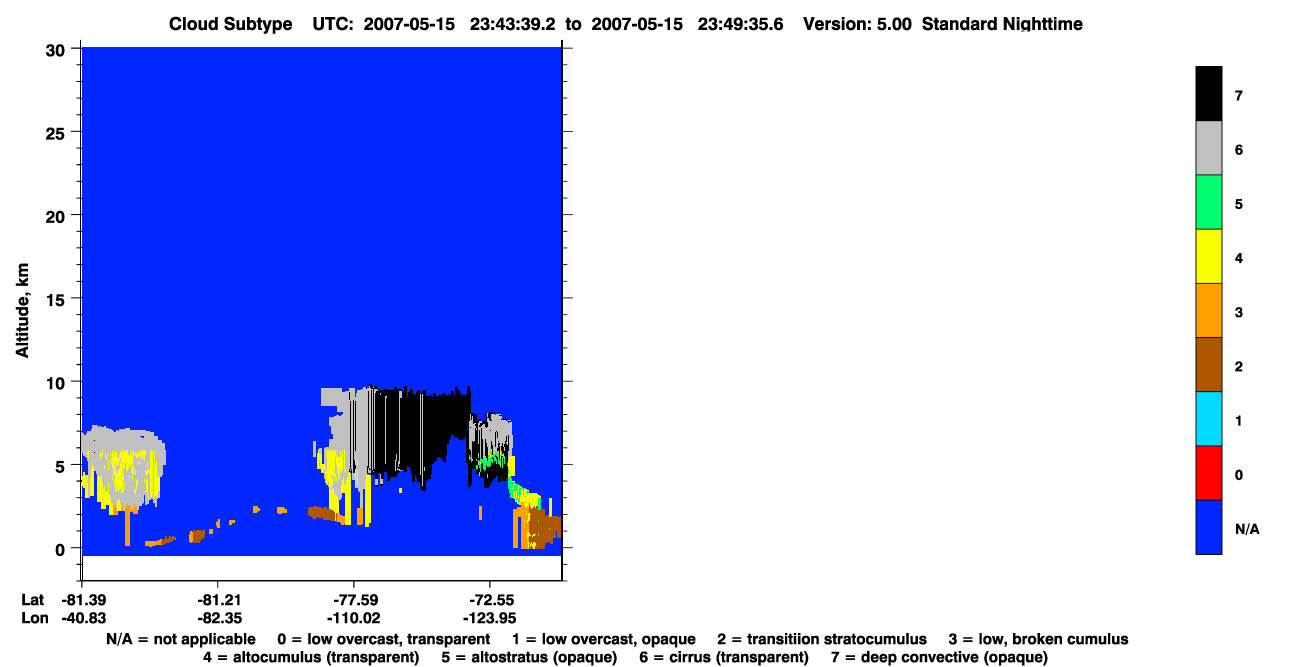This screenshot has width=1300, height=667.
Task: Click legend text '5 = altostratus (opaque)'
Action: [530, 657]
